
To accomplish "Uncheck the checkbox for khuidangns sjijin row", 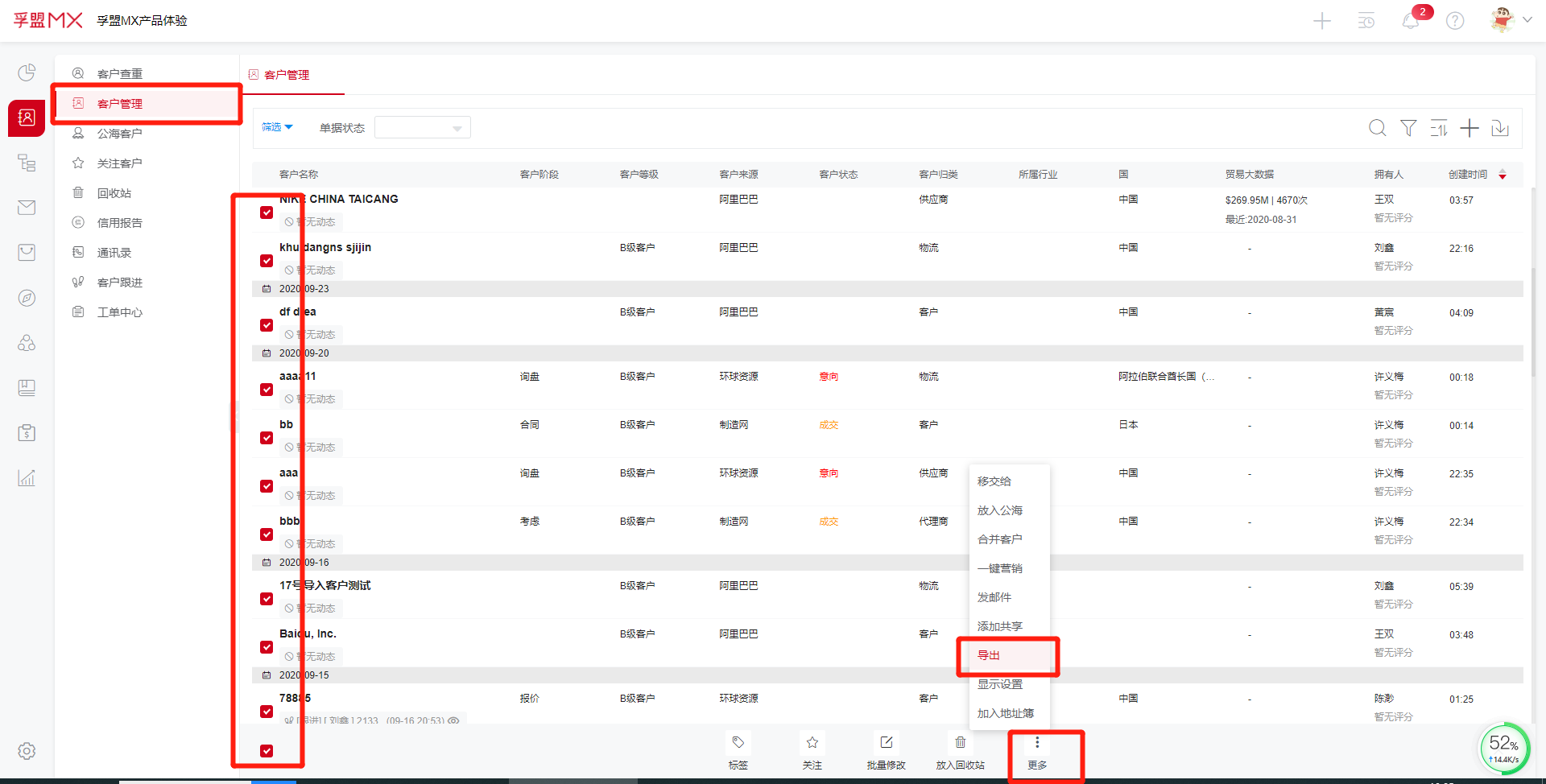I will pyautogui.click(x=267, y=261).
